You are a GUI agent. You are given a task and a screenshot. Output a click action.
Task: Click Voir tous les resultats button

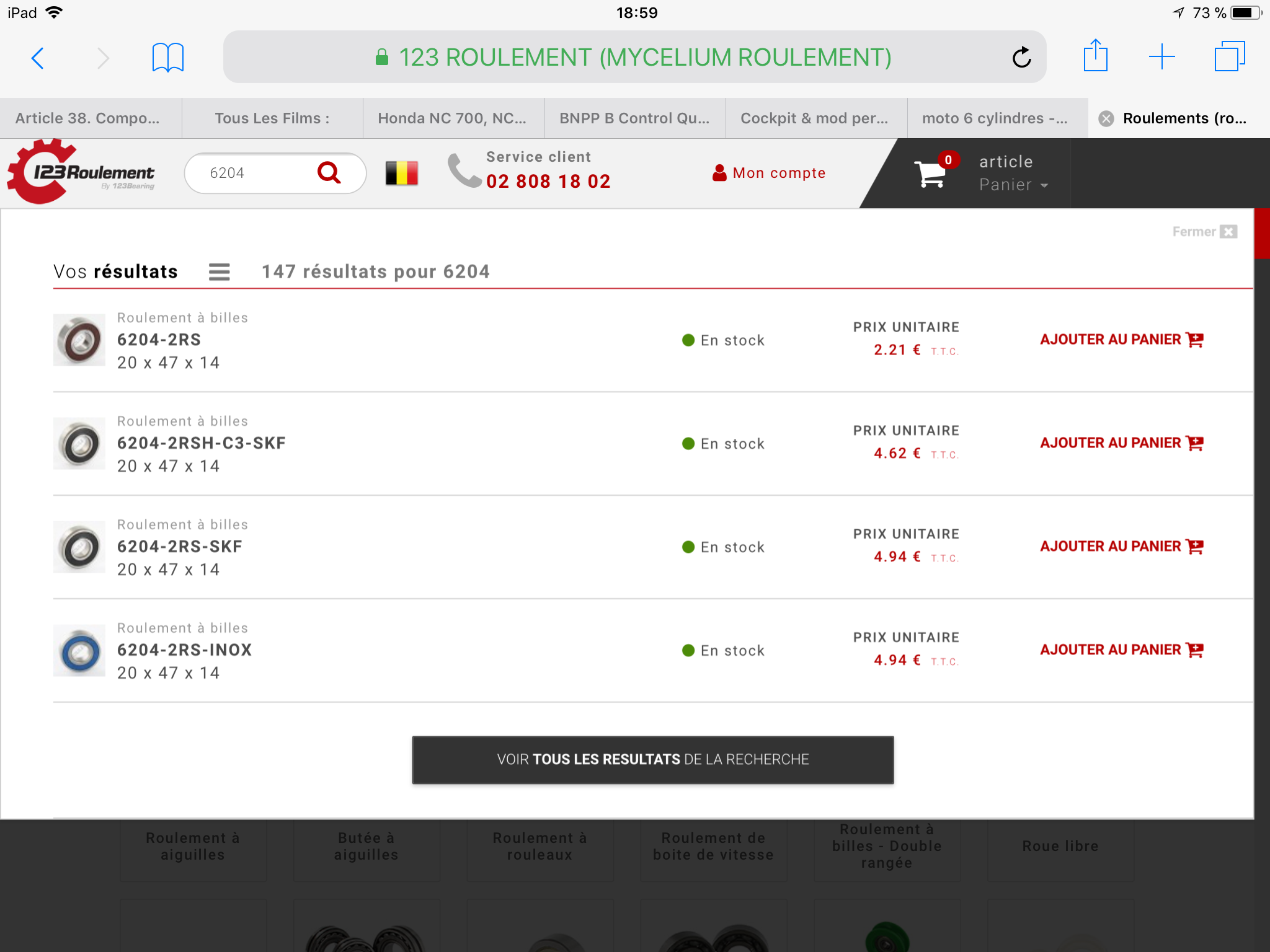click(652, 760)
